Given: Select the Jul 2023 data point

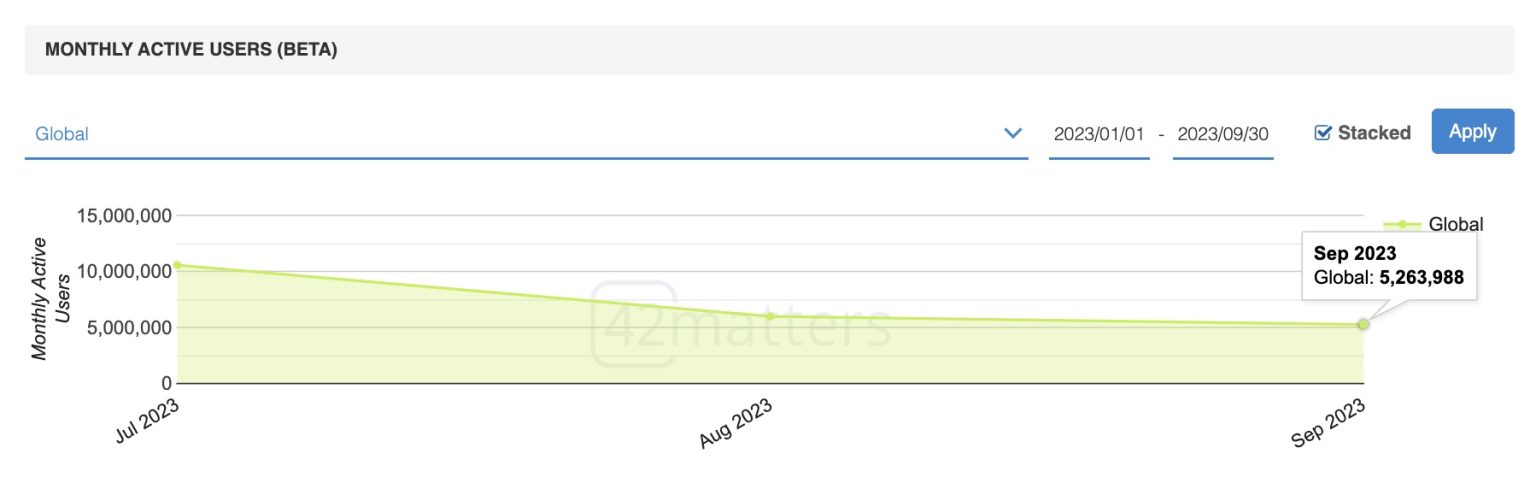Looking at the screenshot, I should point(178,265).
